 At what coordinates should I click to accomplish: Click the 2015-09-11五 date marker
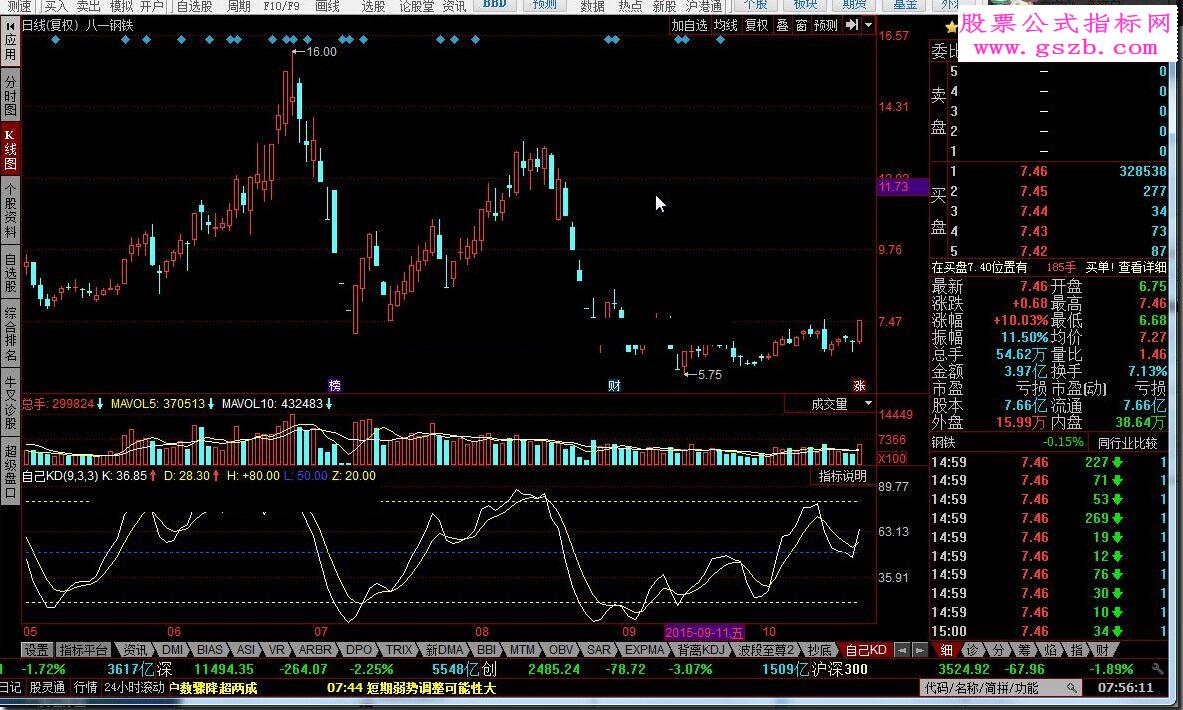click(x=704, y=632)
